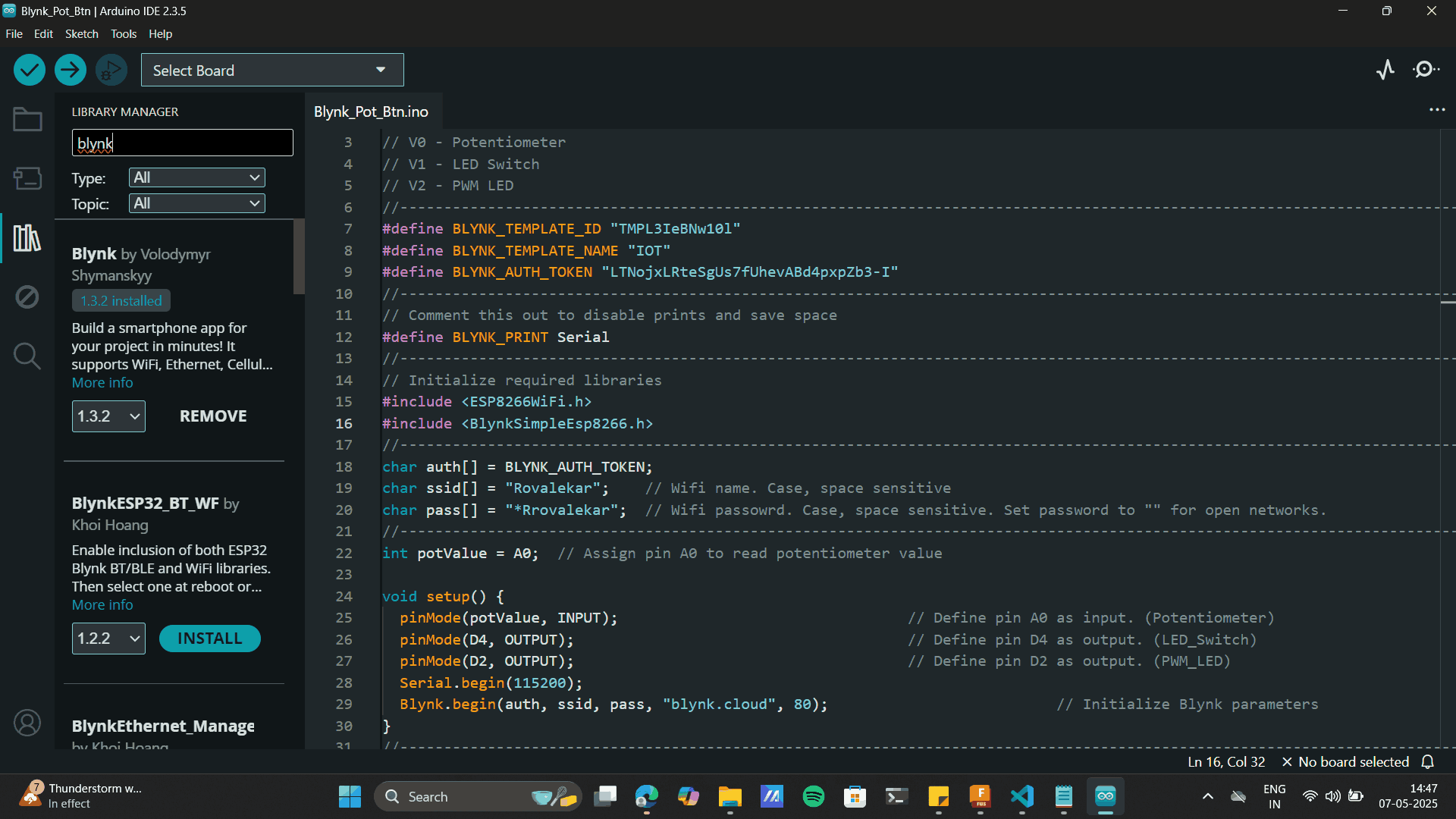Open Notepad from the taskbar
This screenshot has height=819, width=1456.
click(1064, 797)
